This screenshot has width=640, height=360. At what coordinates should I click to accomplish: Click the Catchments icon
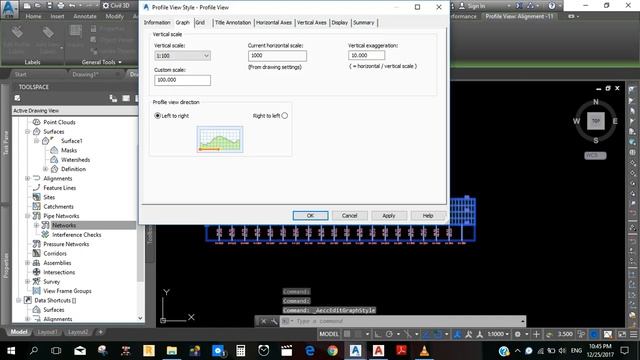[36, 207]
